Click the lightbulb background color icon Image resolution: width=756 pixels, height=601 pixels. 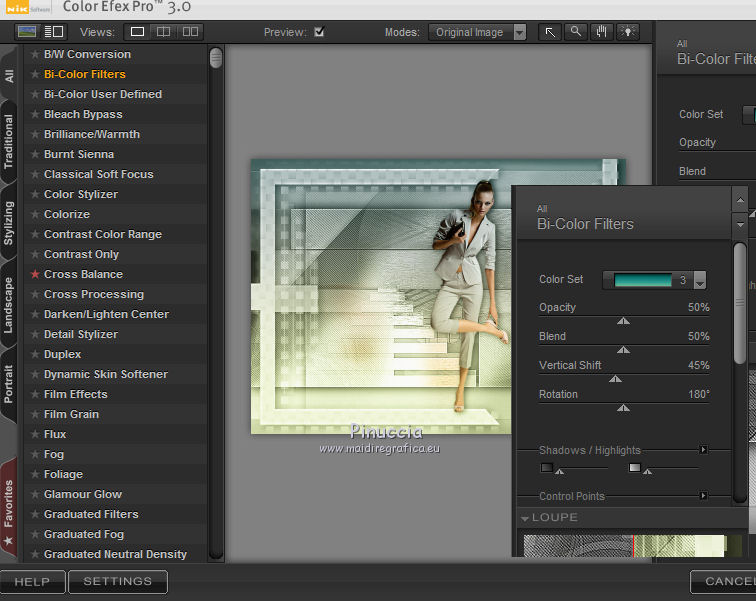pyautogui.click(x=628, y=32)
